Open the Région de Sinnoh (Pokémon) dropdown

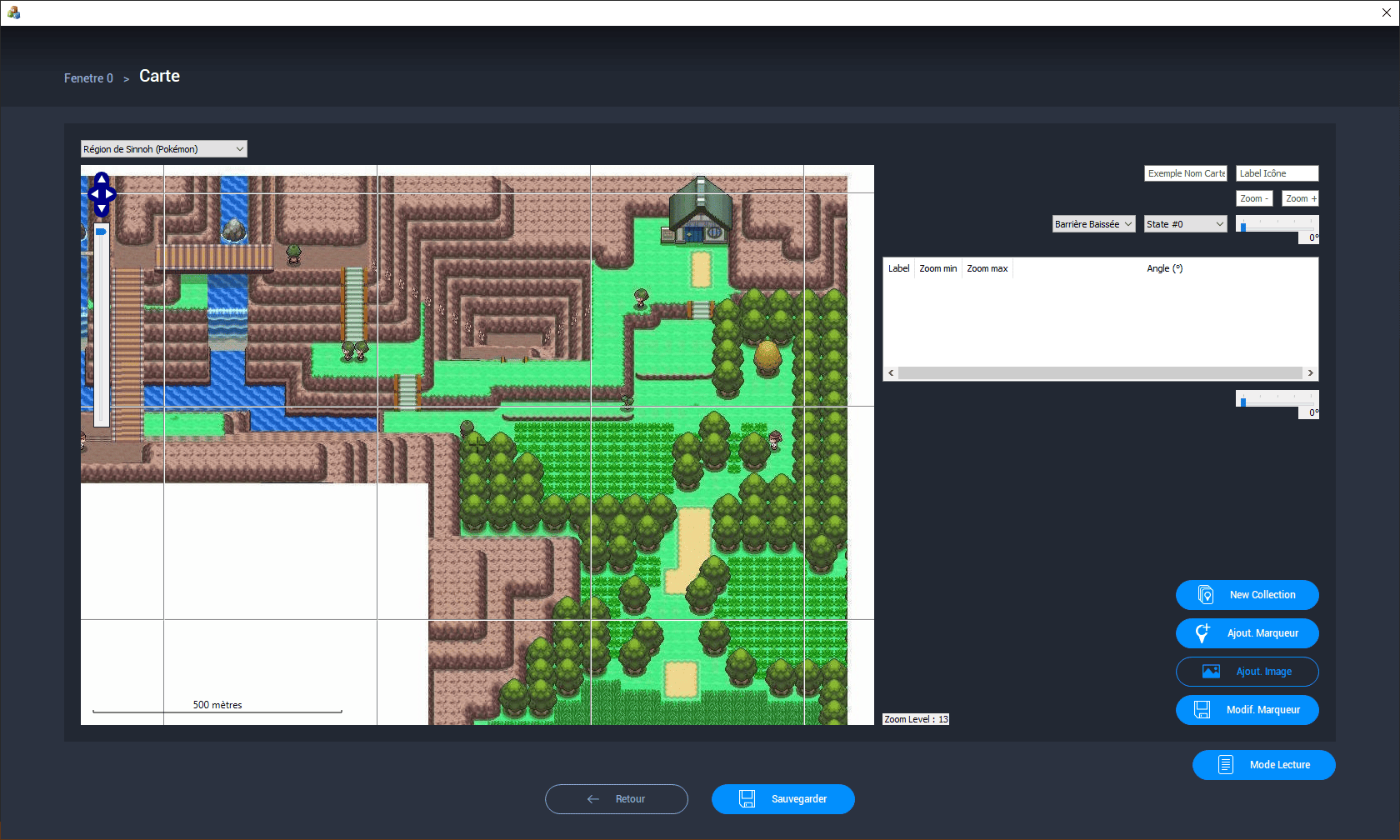[x=164, y=149]
